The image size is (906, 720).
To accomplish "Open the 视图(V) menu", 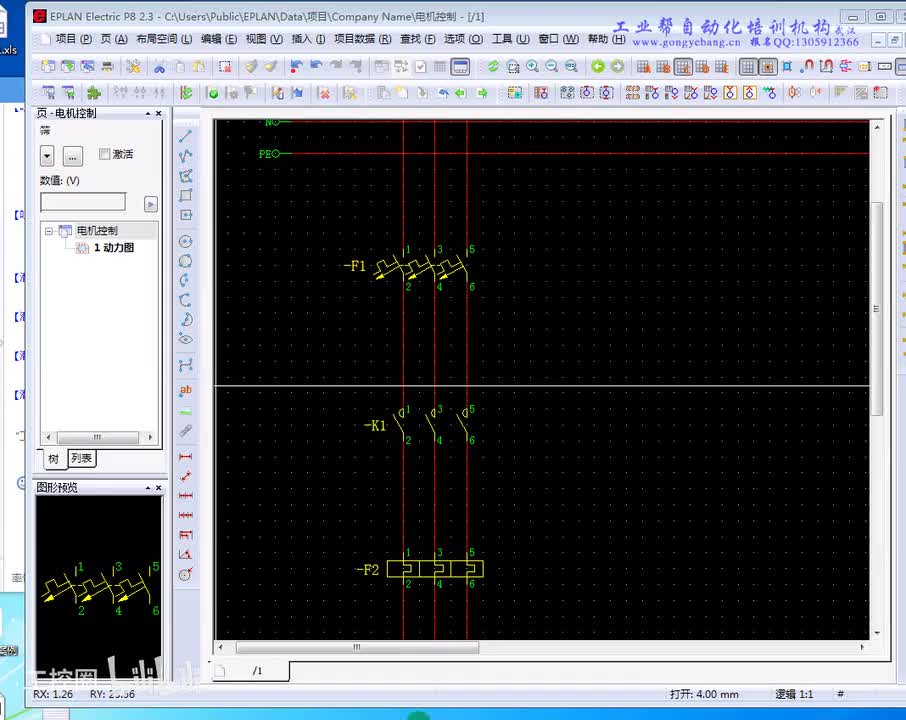I will click(x=264, y=39).
